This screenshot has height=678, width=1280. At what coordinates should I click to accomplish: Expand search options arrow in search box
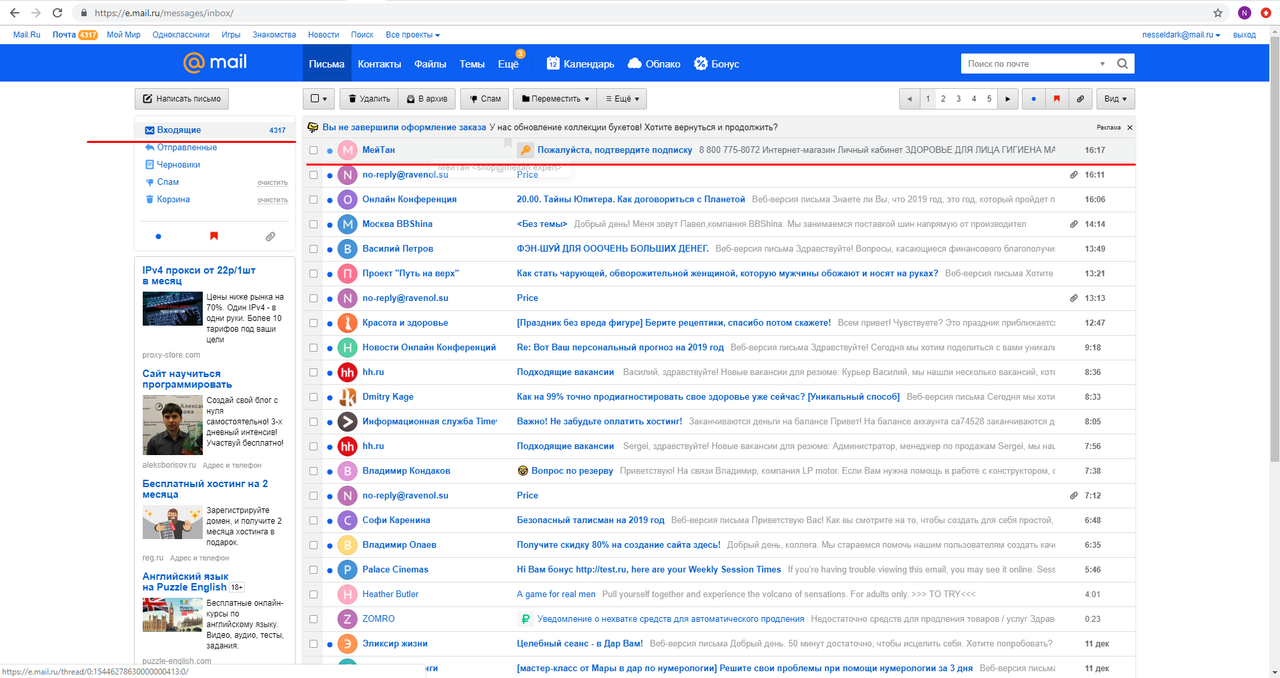[1102, 64]
